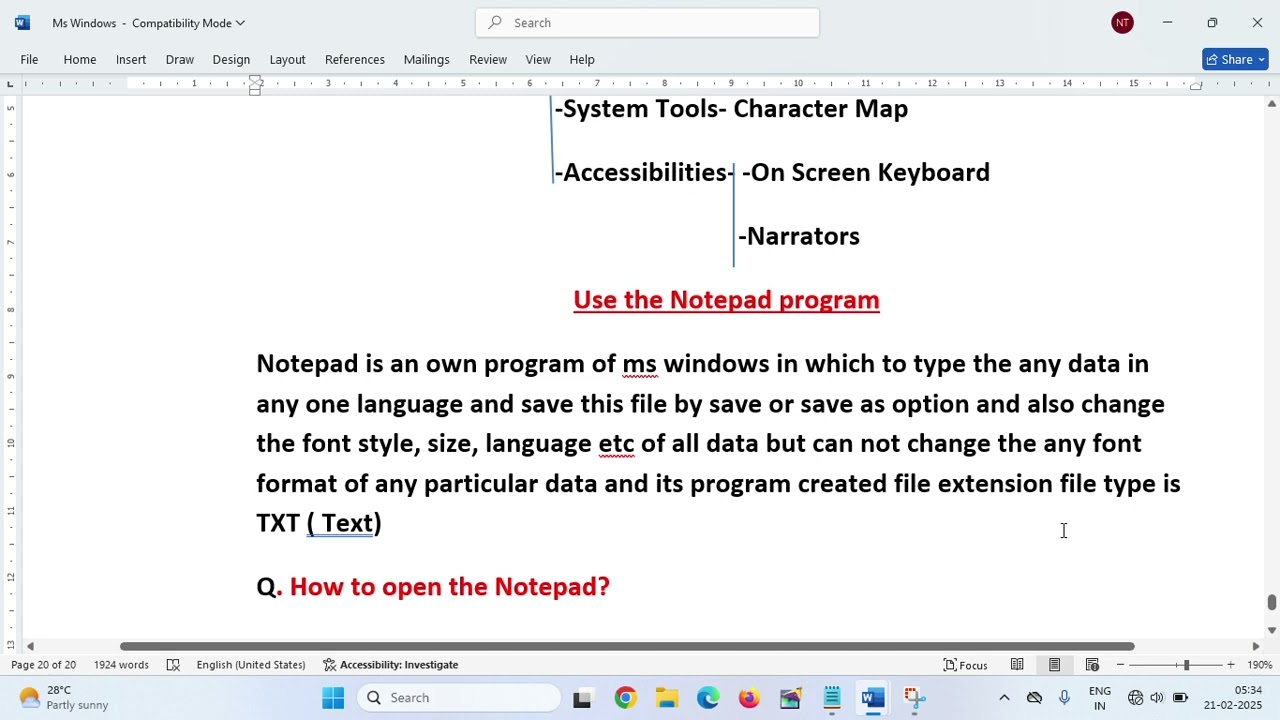Click the title bar Search box
1280x720 pixels.
[x=647, y=22]
